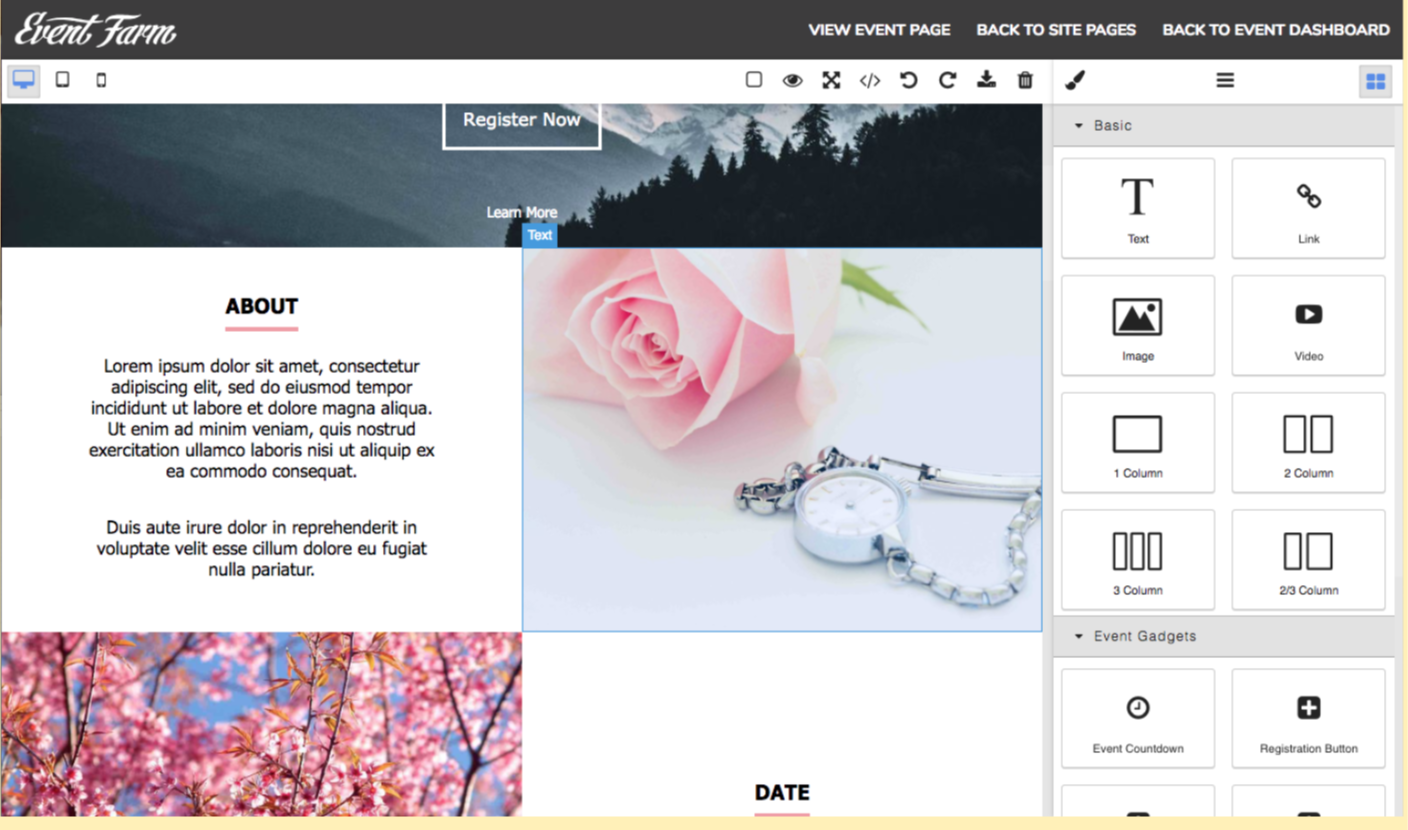Go to View Event Page
The height and width of the screenshot is (830, 1408).
click(879, 30)
